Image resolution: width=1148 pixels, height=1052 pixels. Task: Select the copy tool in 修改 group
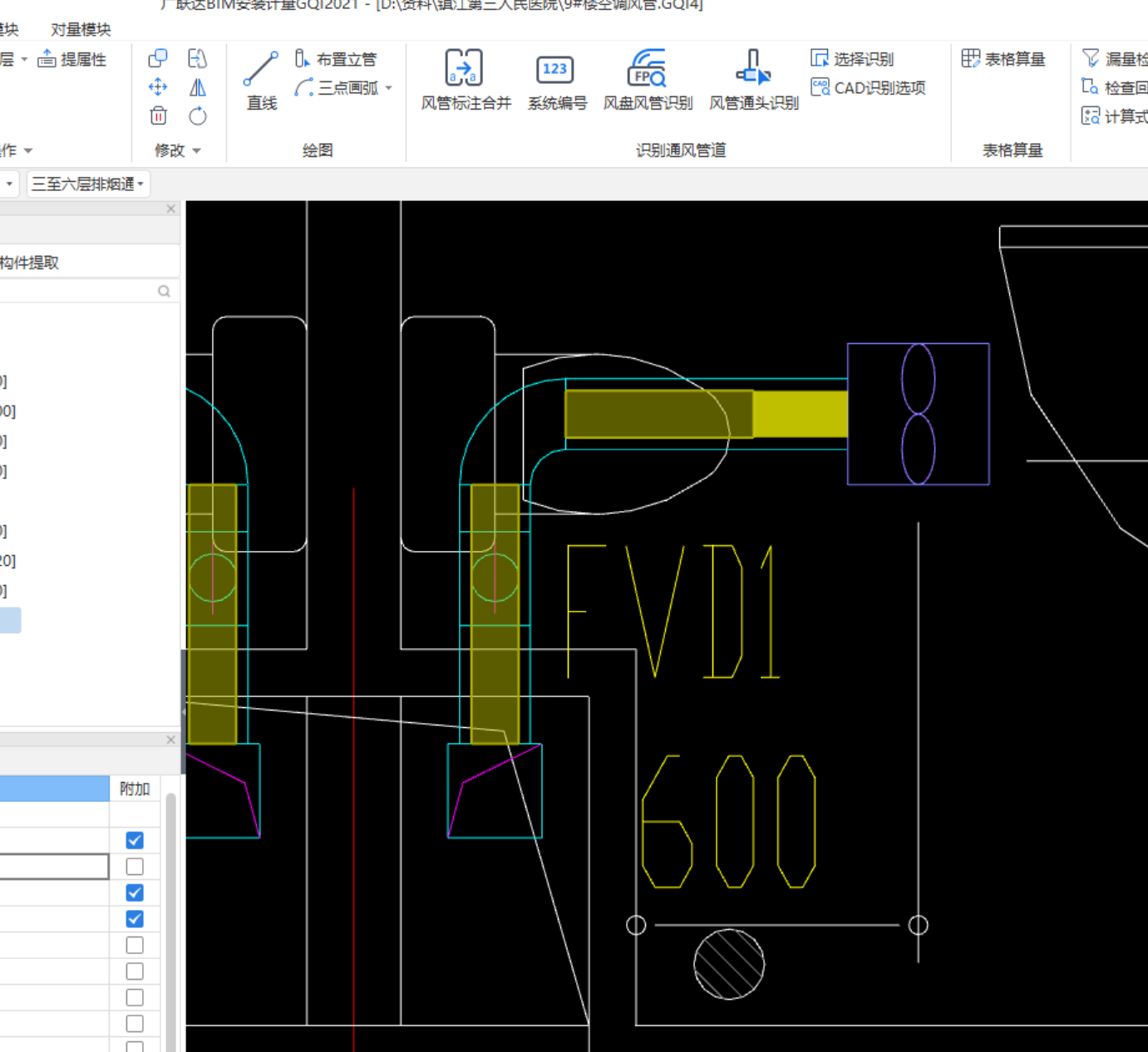coord(158,58)
